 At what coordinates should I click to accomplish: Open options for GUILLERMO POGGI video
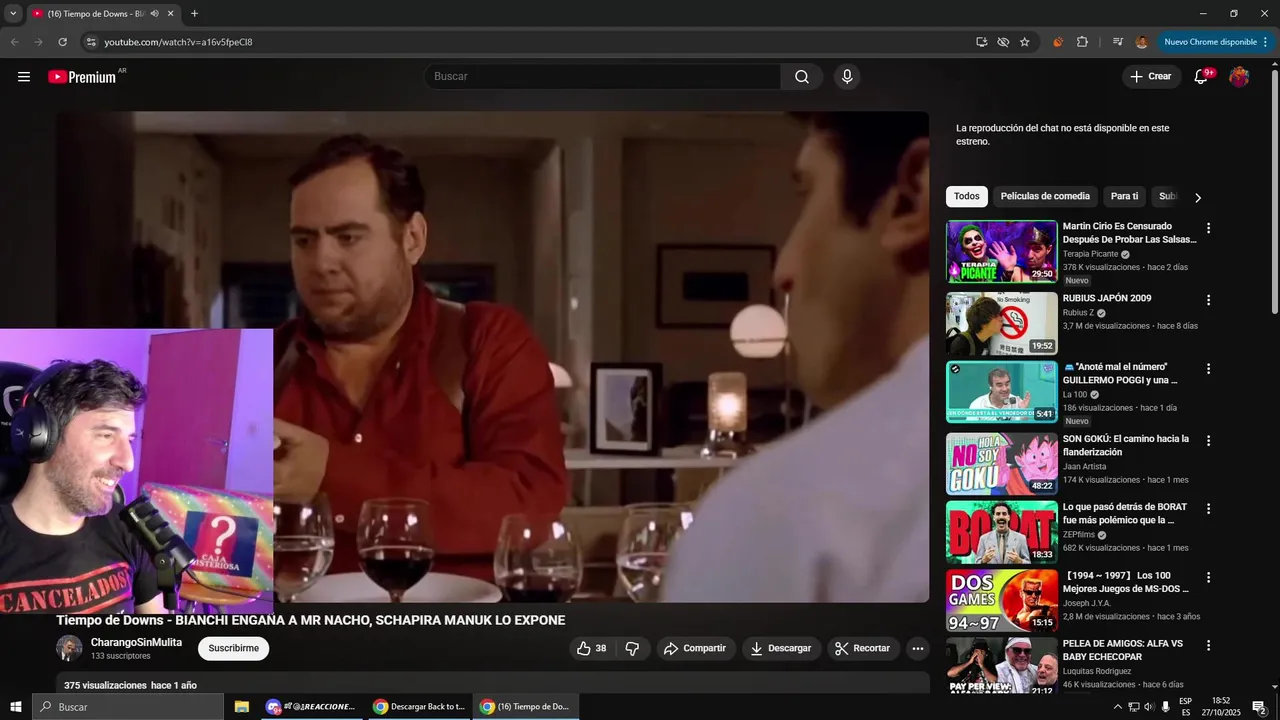click(x=1208, y=368)
